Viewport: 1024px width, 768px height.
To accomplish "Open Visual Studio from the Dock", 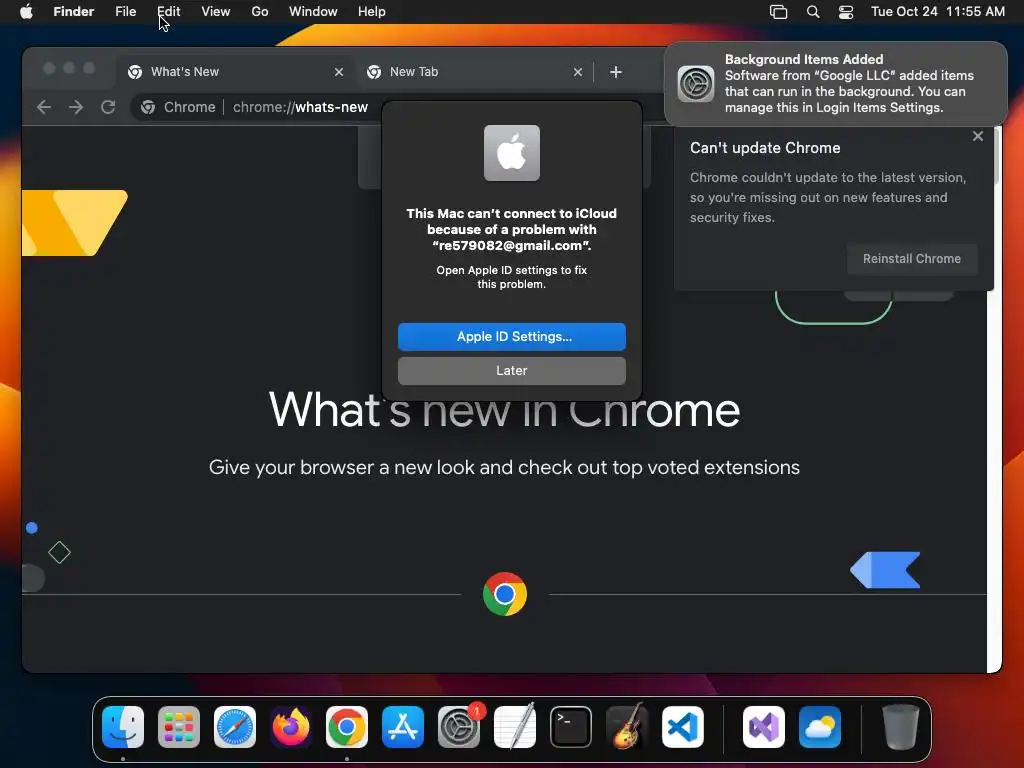I will tap(764, 727).
